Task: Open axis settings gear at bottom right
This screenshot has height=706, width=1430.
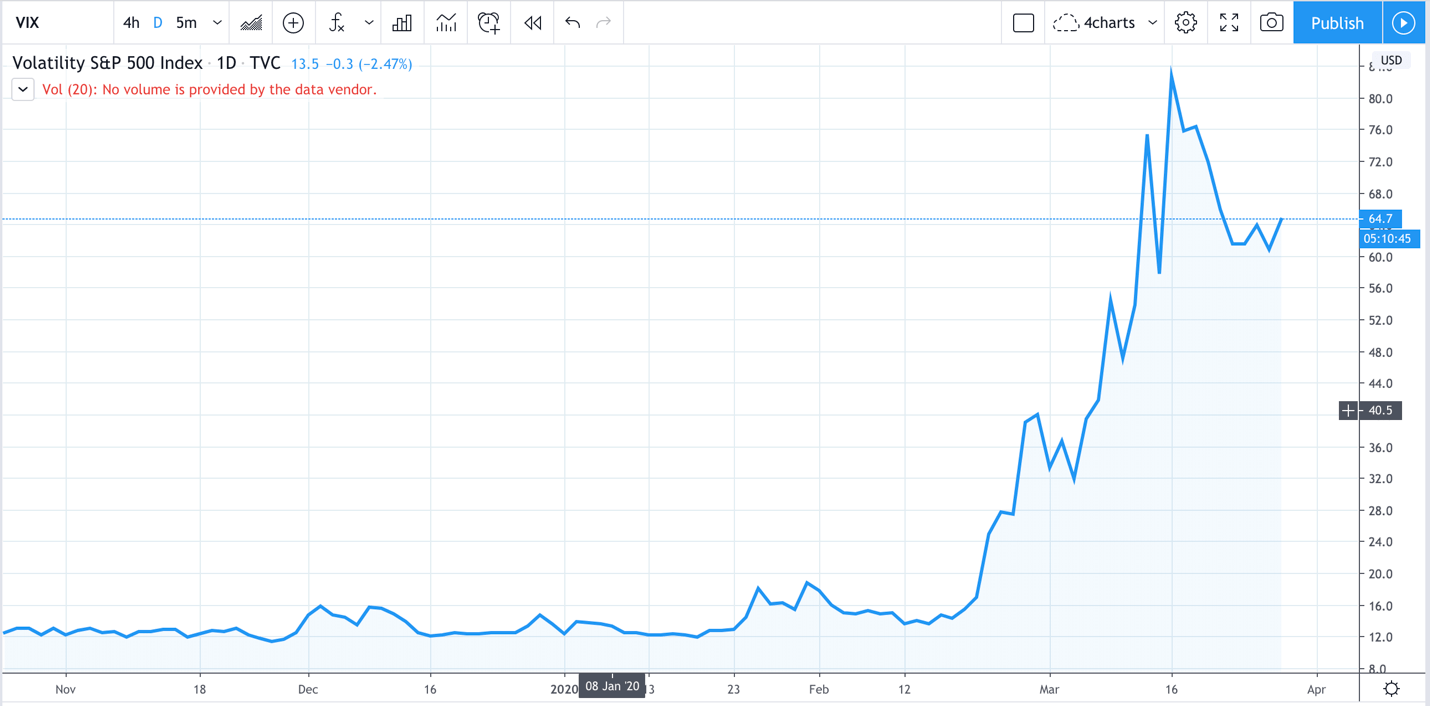Action: click(1391, 688)
